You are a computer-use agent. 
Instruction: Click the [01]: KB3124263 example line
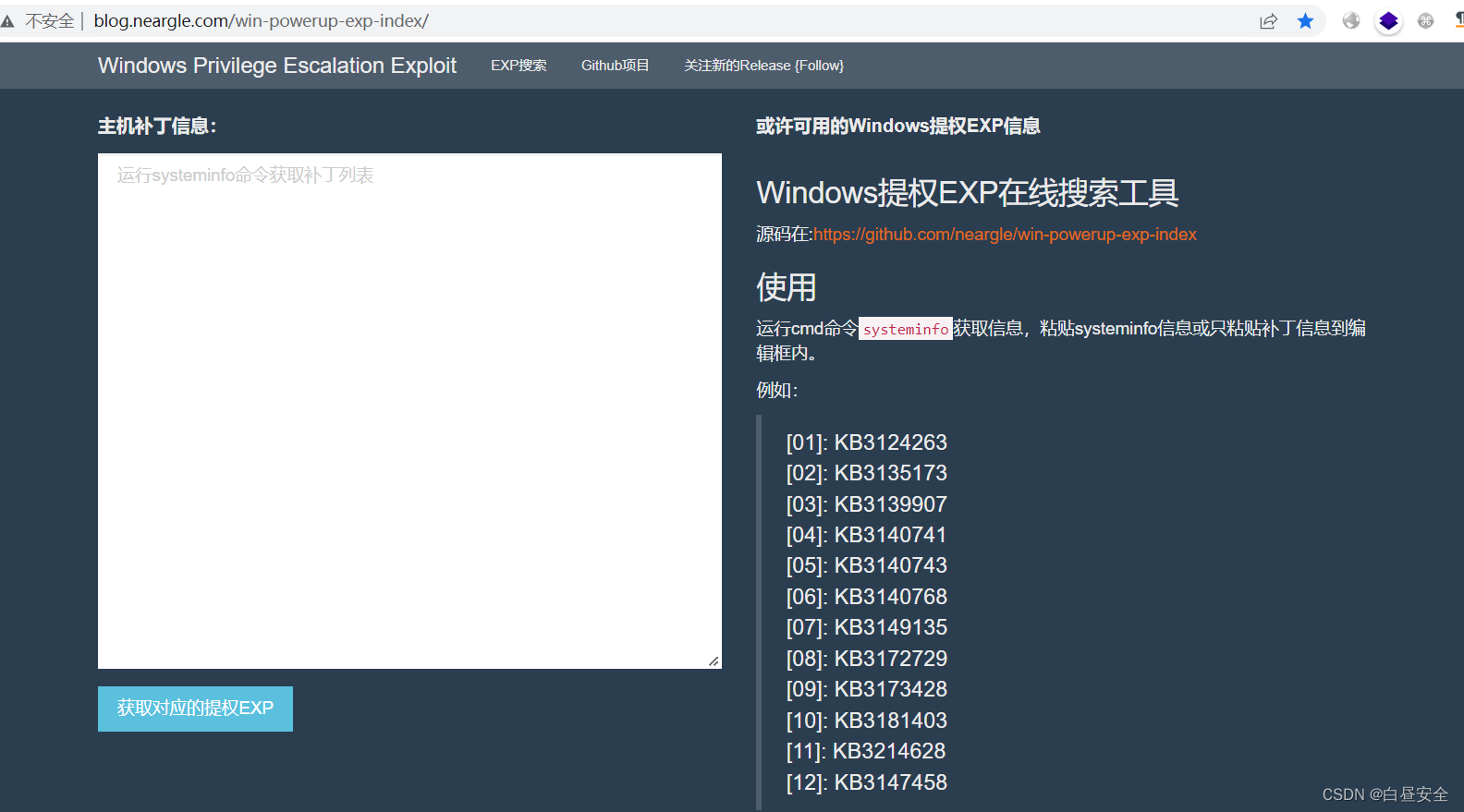(867, 442)
